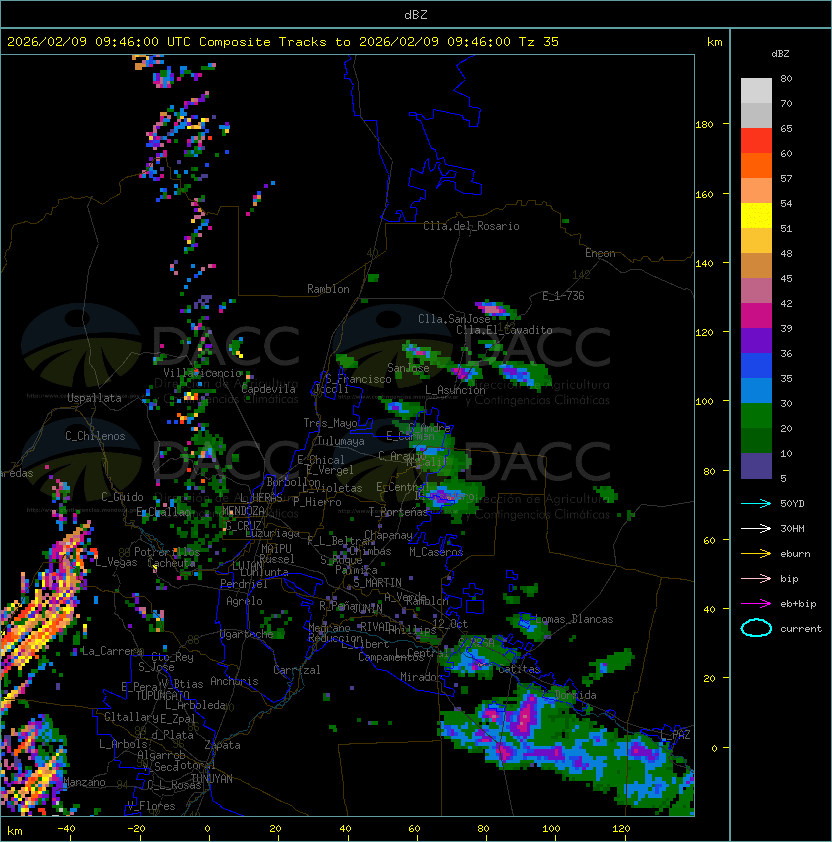
Task: Click the 'Clla.SanJose' place label
Action: 454,319
